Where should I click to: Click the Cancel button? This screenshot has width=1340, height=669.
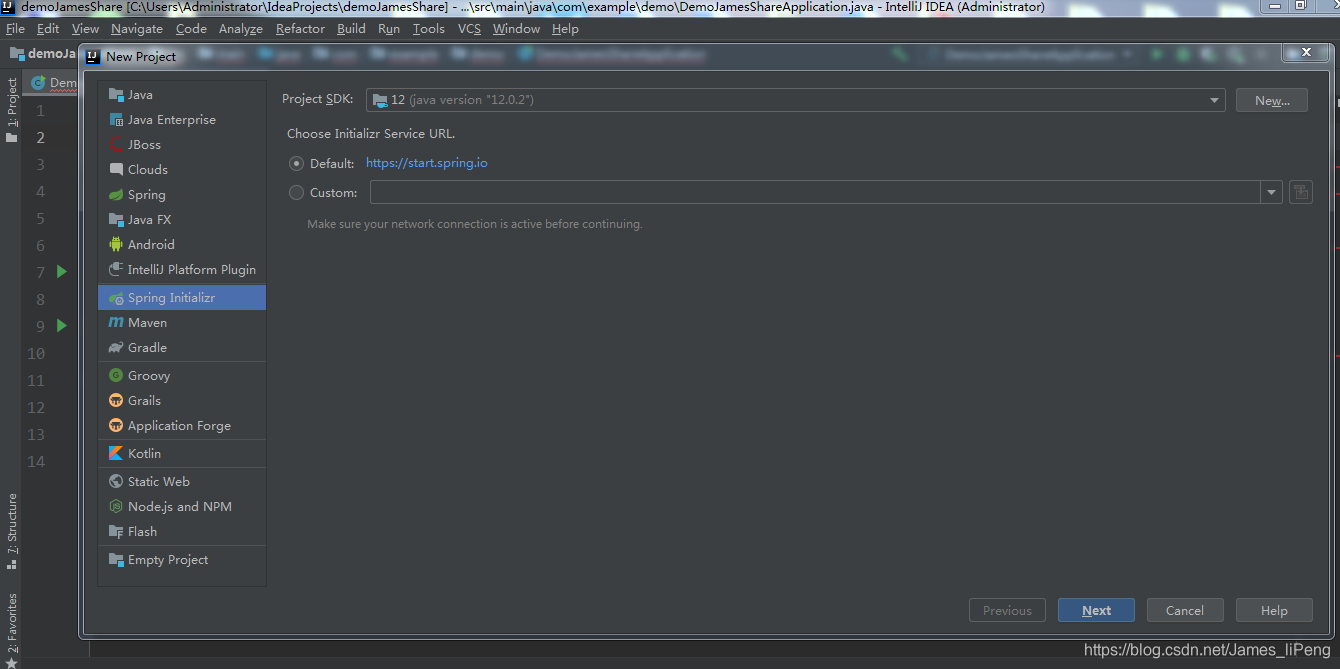[x=1184, y=610]
